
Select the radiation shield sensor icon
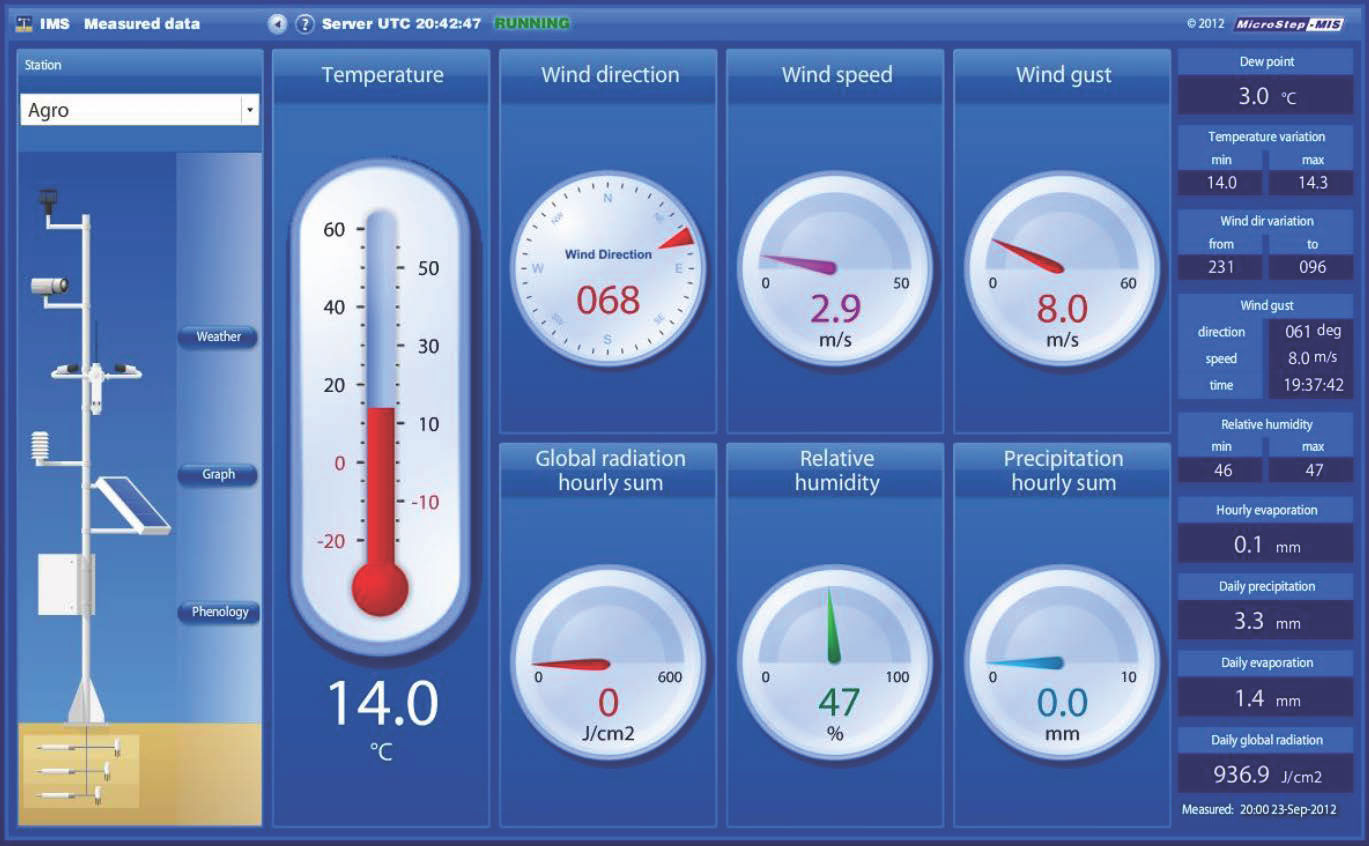pyautogui.click(x=40, y=445)
